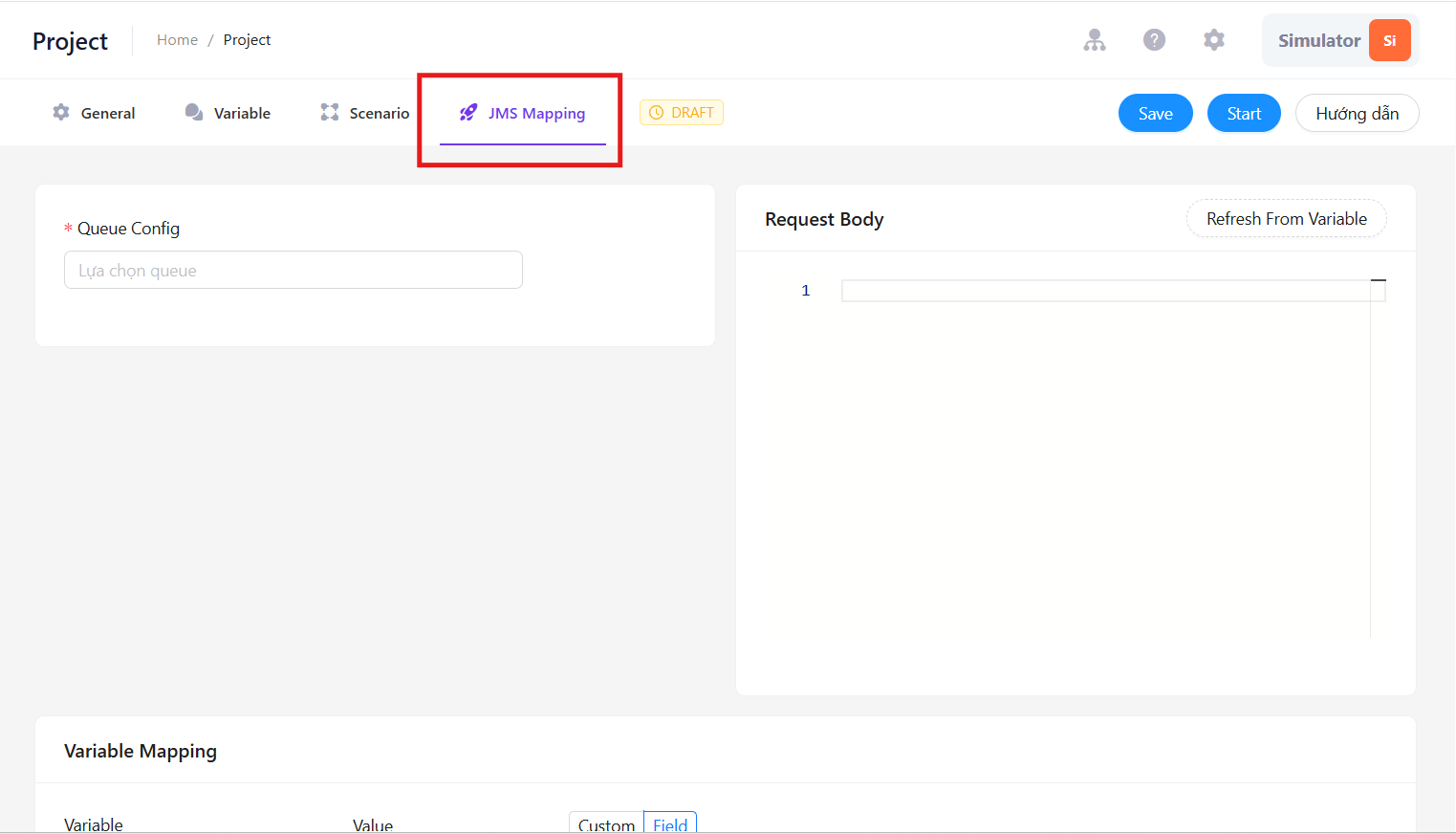
Task: Select the Field value mode option
Action: (670, 823)
